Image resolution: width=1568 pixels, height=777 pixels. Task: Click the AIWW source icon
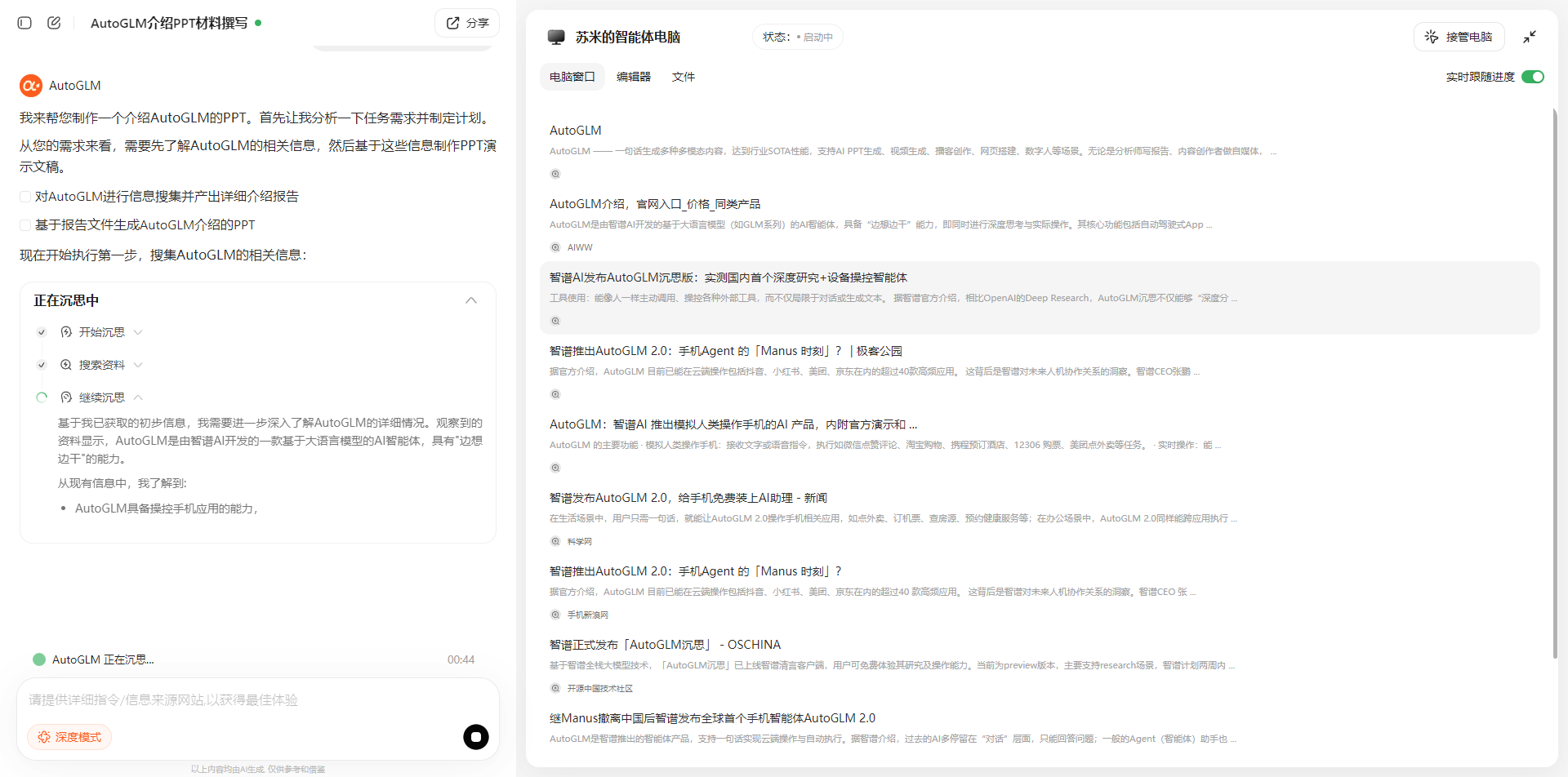point(555,247)
